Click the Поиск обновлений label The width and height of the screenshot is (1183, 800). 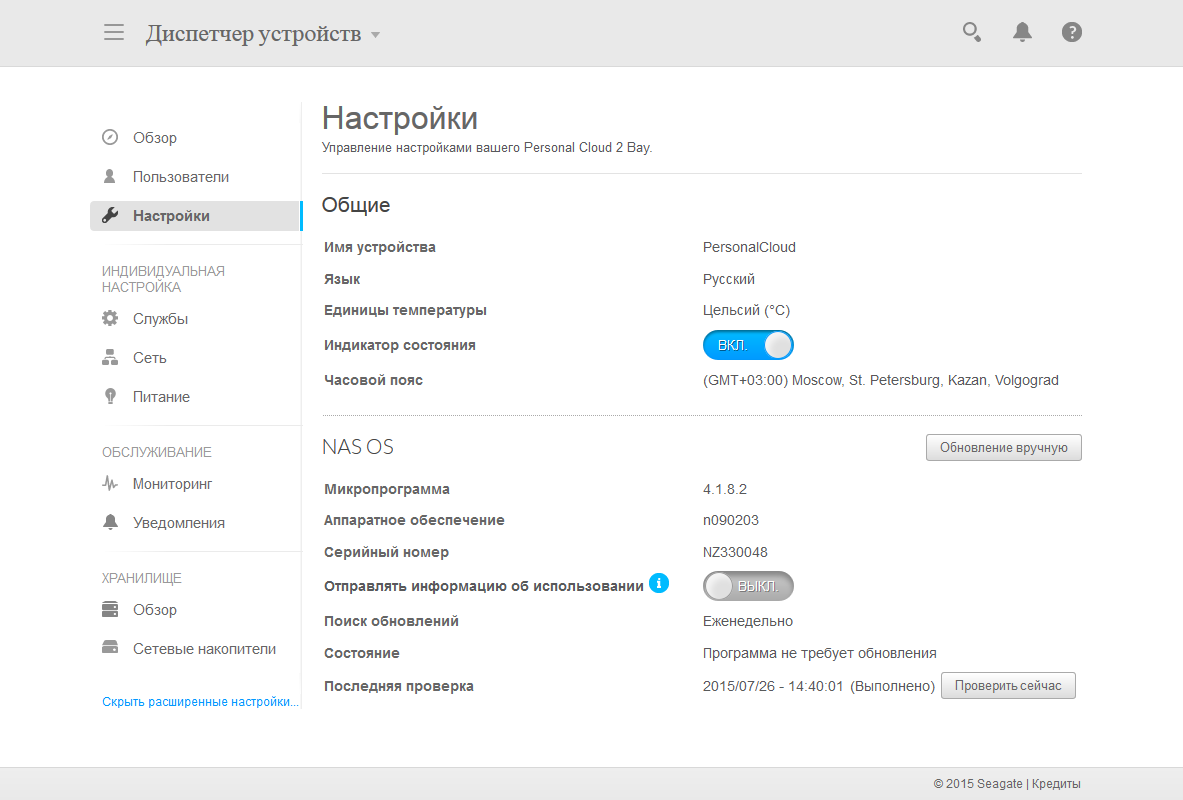click(391, 621)
